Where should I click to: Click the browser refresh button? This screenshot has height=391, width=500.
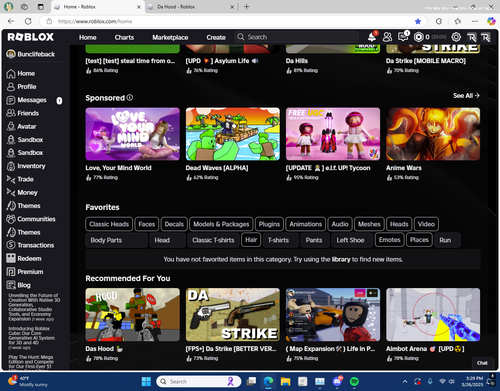pyautogui.click(x=28, y=21)
